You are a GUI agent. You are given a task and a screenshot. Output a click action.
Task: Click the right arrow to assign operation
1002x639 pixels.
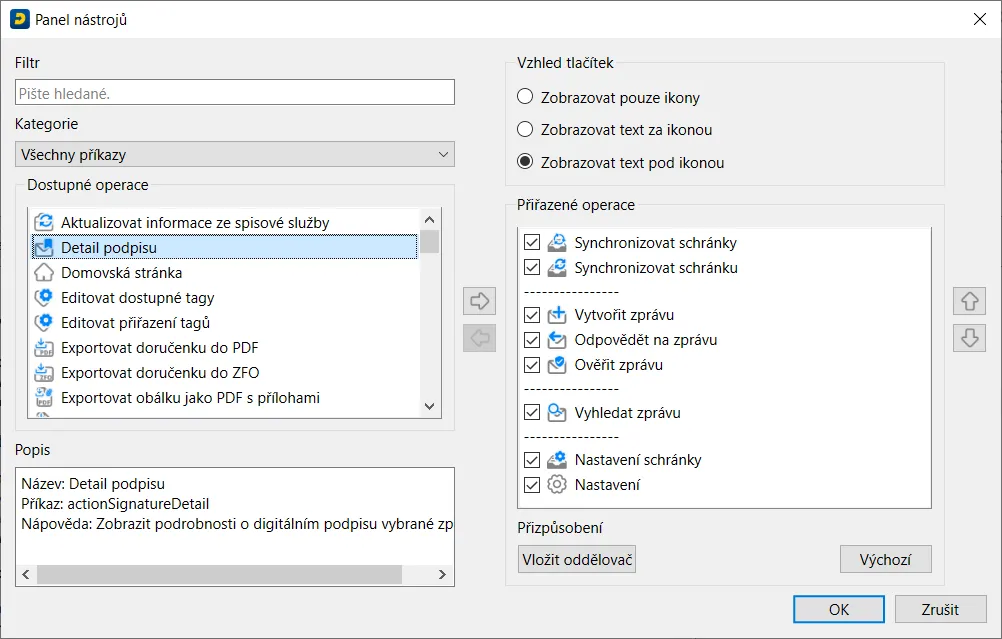tap(479, 301)
